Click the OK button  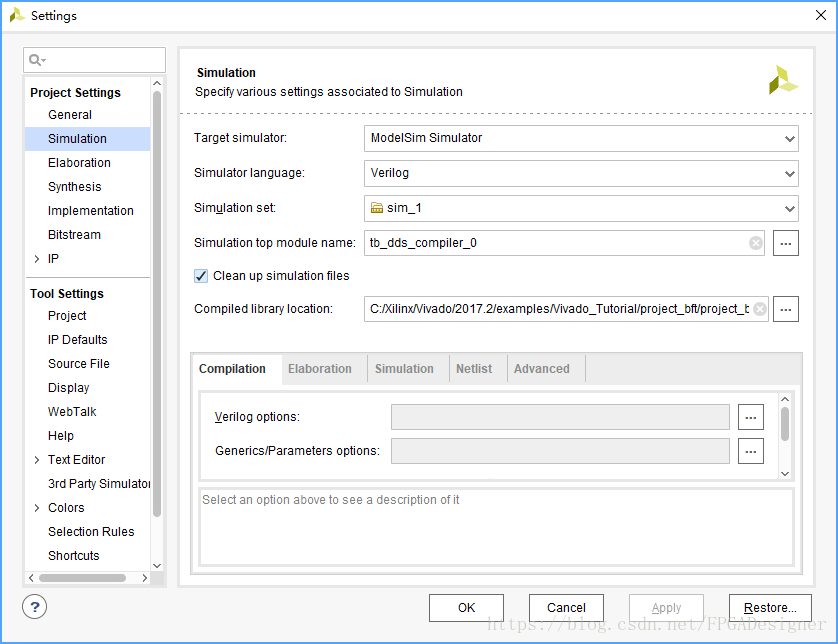466,608
